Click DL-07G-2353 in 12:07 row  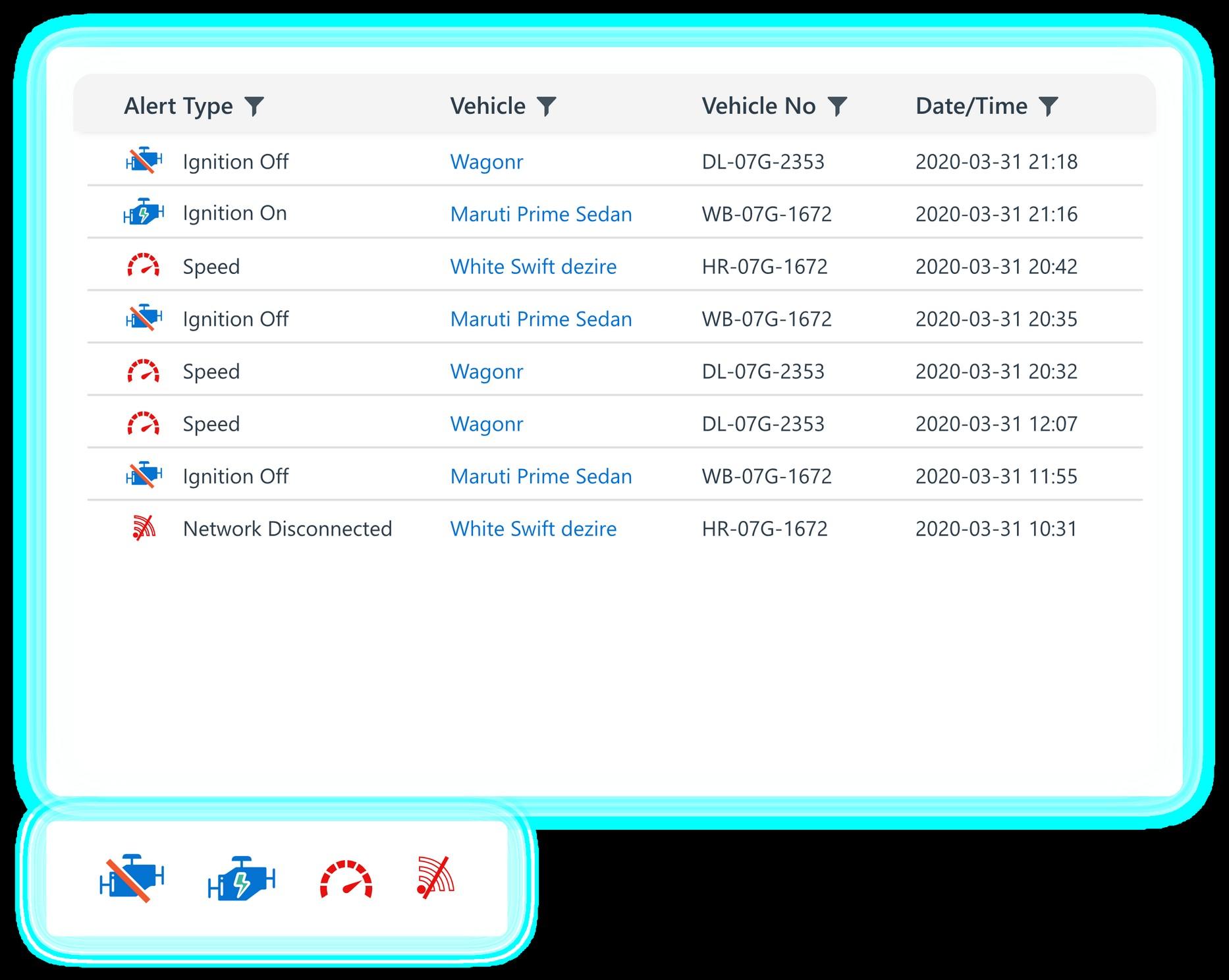point(763,424)
